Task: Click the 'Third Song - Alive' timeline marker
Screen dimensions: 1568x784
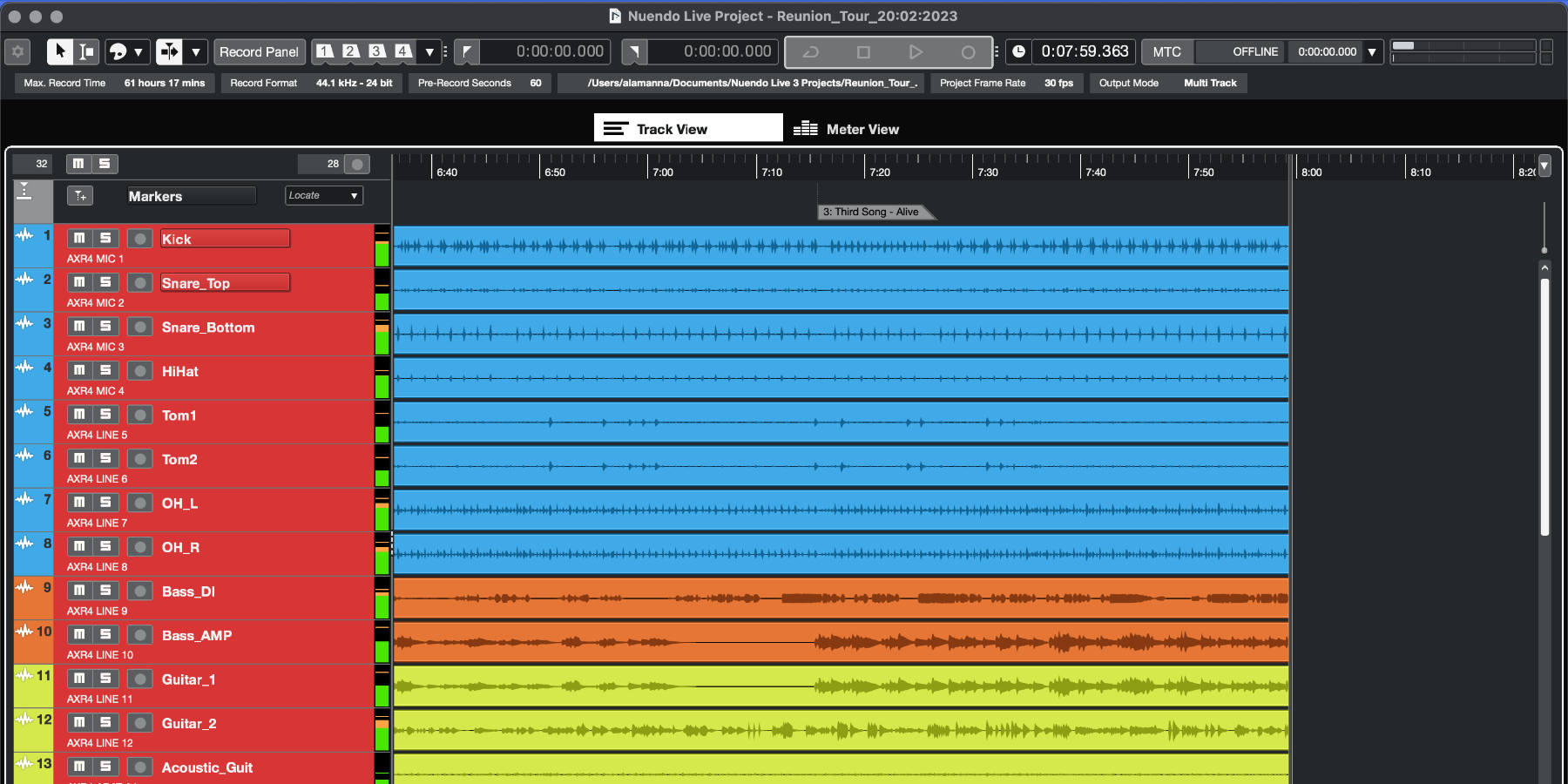Action: pyautogui.click(x=874, y=212)
